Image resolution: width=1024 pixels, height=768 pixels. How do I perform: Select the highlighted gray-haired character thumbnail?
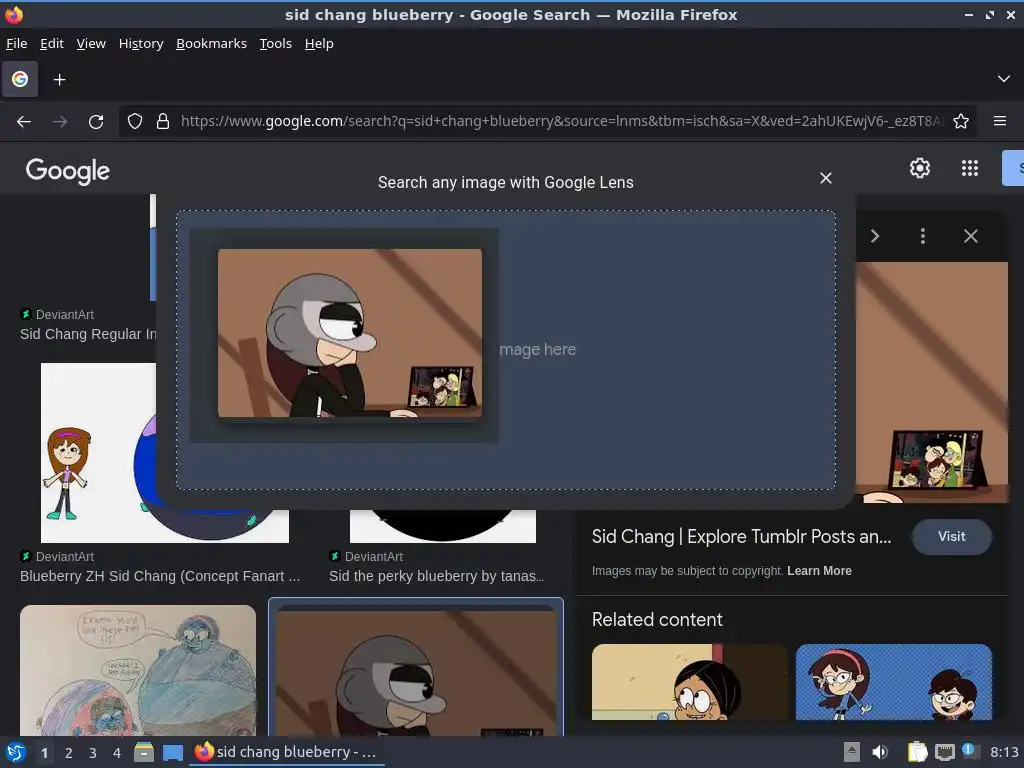(x=416, y=669)
